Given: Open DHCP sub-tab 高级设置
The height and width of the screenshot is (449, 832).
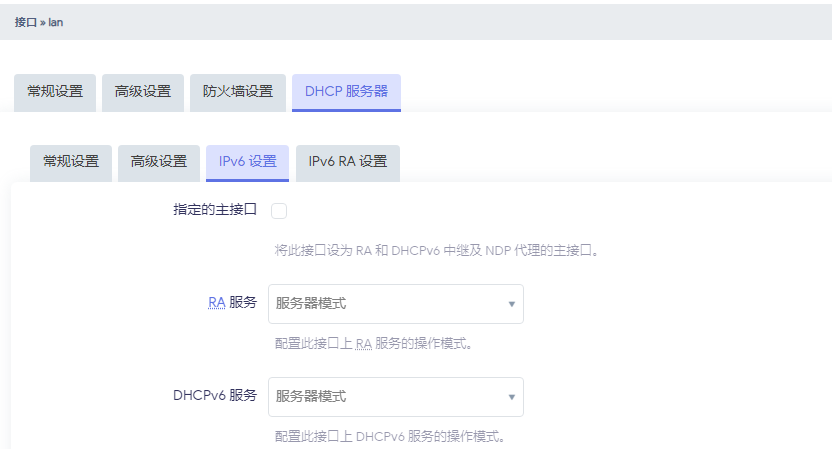Looking at the screenshot, I should tap(159, 162).
